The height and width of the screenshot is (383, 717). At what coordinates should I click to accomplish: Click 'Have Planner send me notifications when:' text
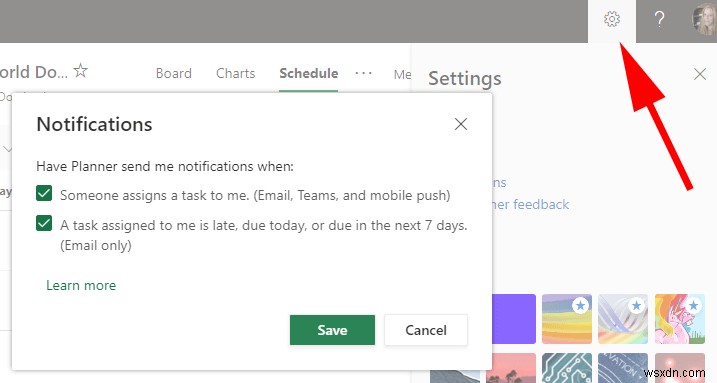pyautogui.click(x=165, y=166)
